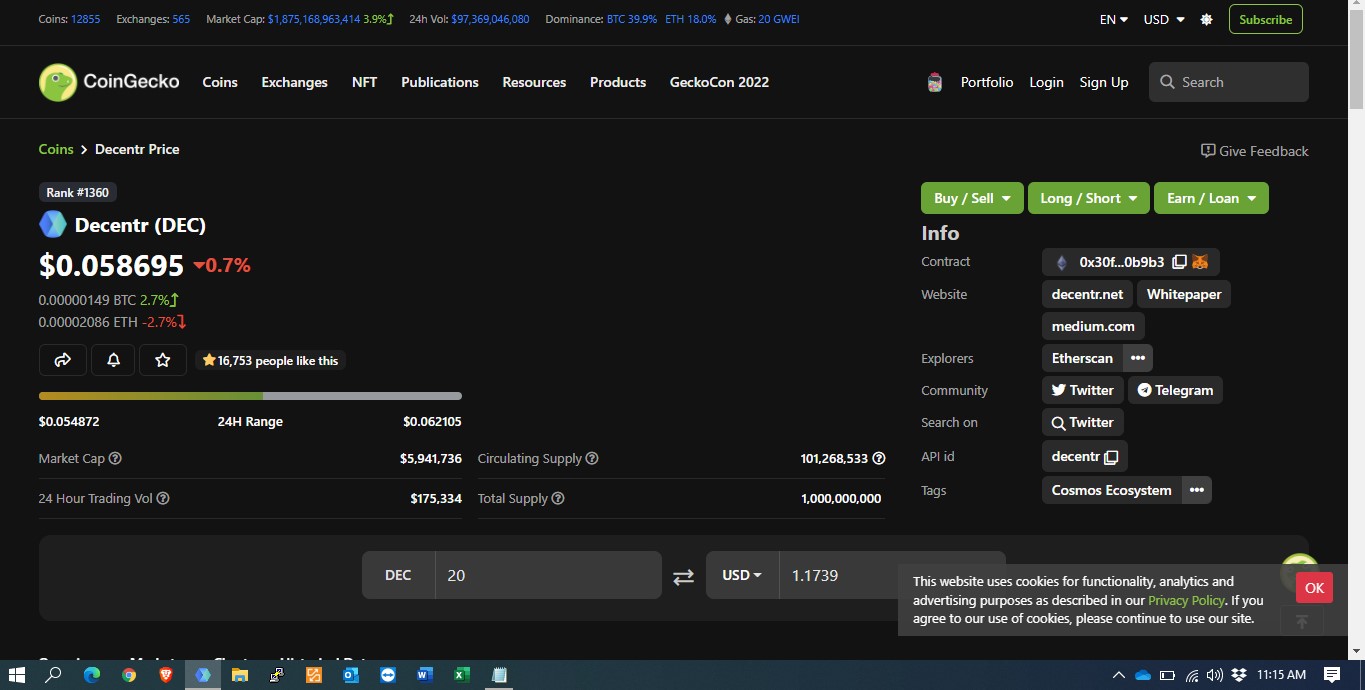This screenshot has height=690, width=1365.
Task: Click Coins breadcrumb link
Action: click(56, 149)
